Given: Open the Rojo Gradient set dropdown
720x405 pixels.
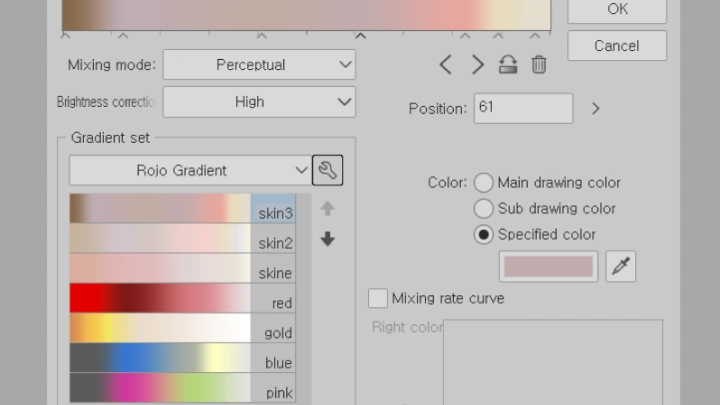Looking at the screenshot, I should pos(190,170).
